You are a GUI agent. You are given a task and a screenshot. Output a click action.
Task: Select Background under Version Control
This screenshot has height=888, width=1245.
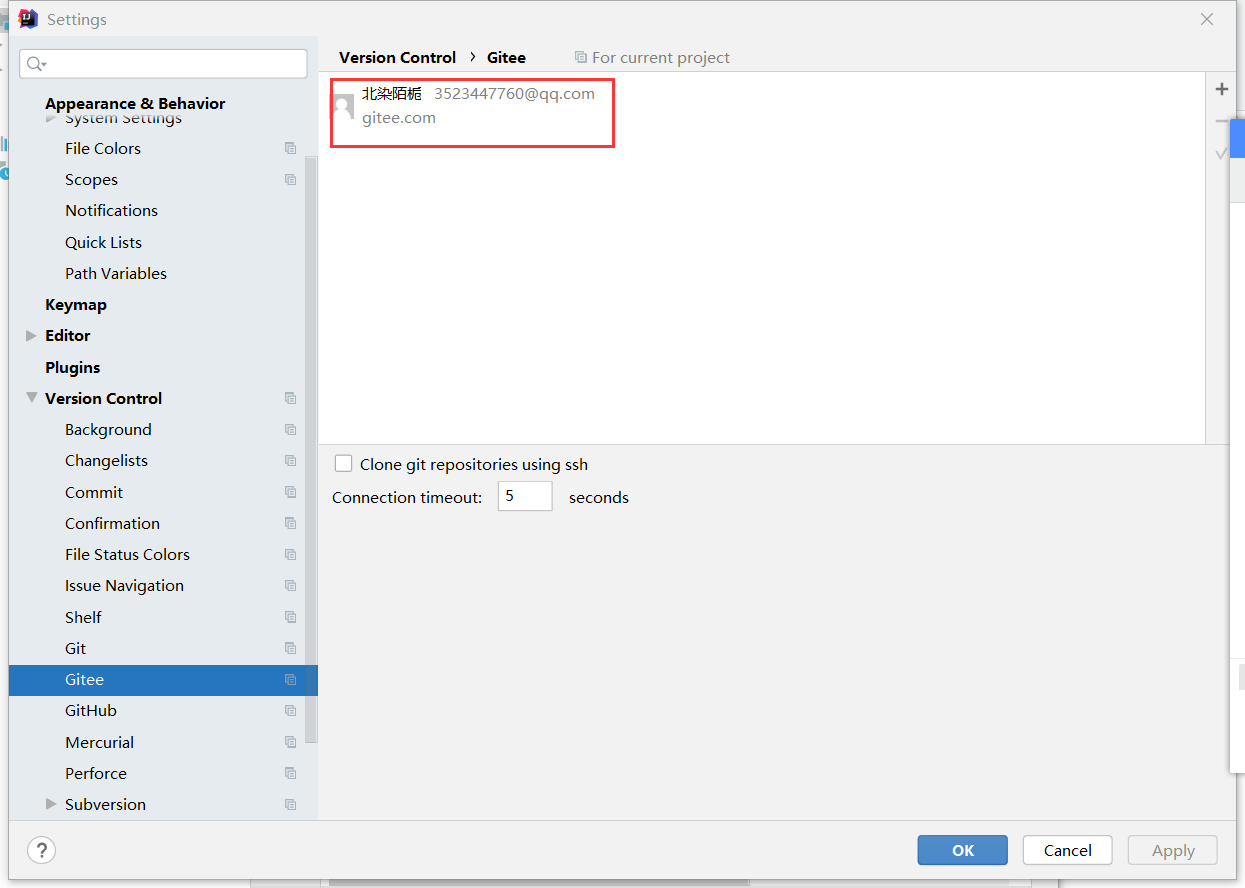[108, 430]
